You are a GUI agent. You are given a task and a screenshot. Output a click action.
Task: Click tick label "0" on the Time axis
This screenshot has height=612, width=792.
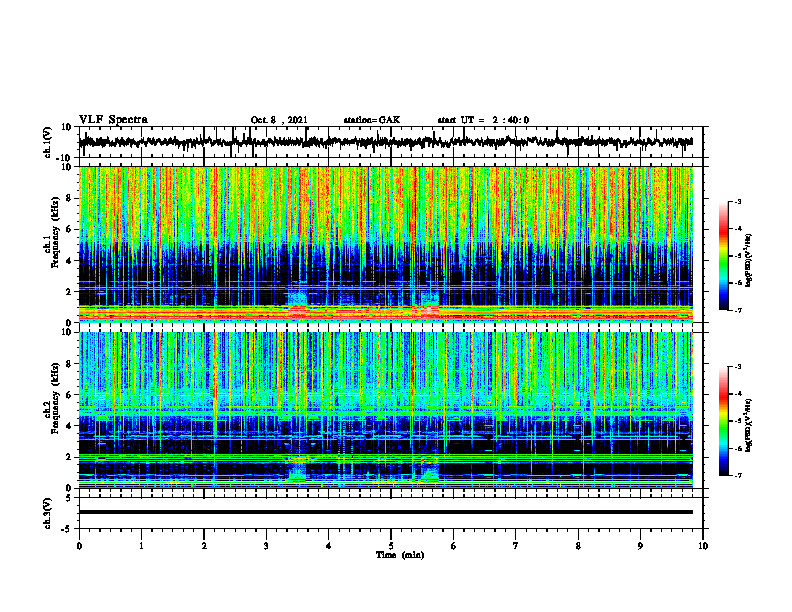tap(79, 546)
